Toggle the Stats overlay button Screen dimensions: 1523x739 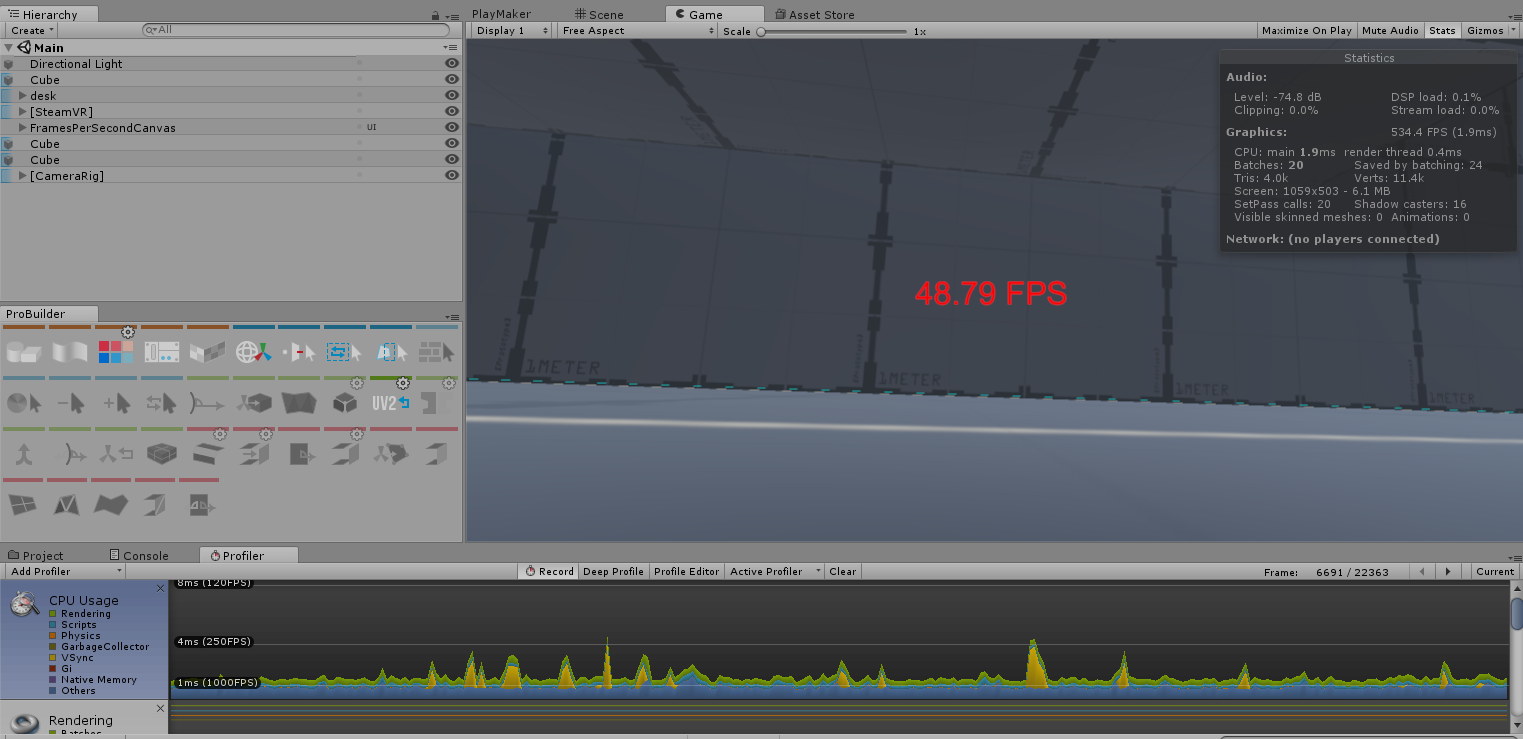coord(1442,31)
